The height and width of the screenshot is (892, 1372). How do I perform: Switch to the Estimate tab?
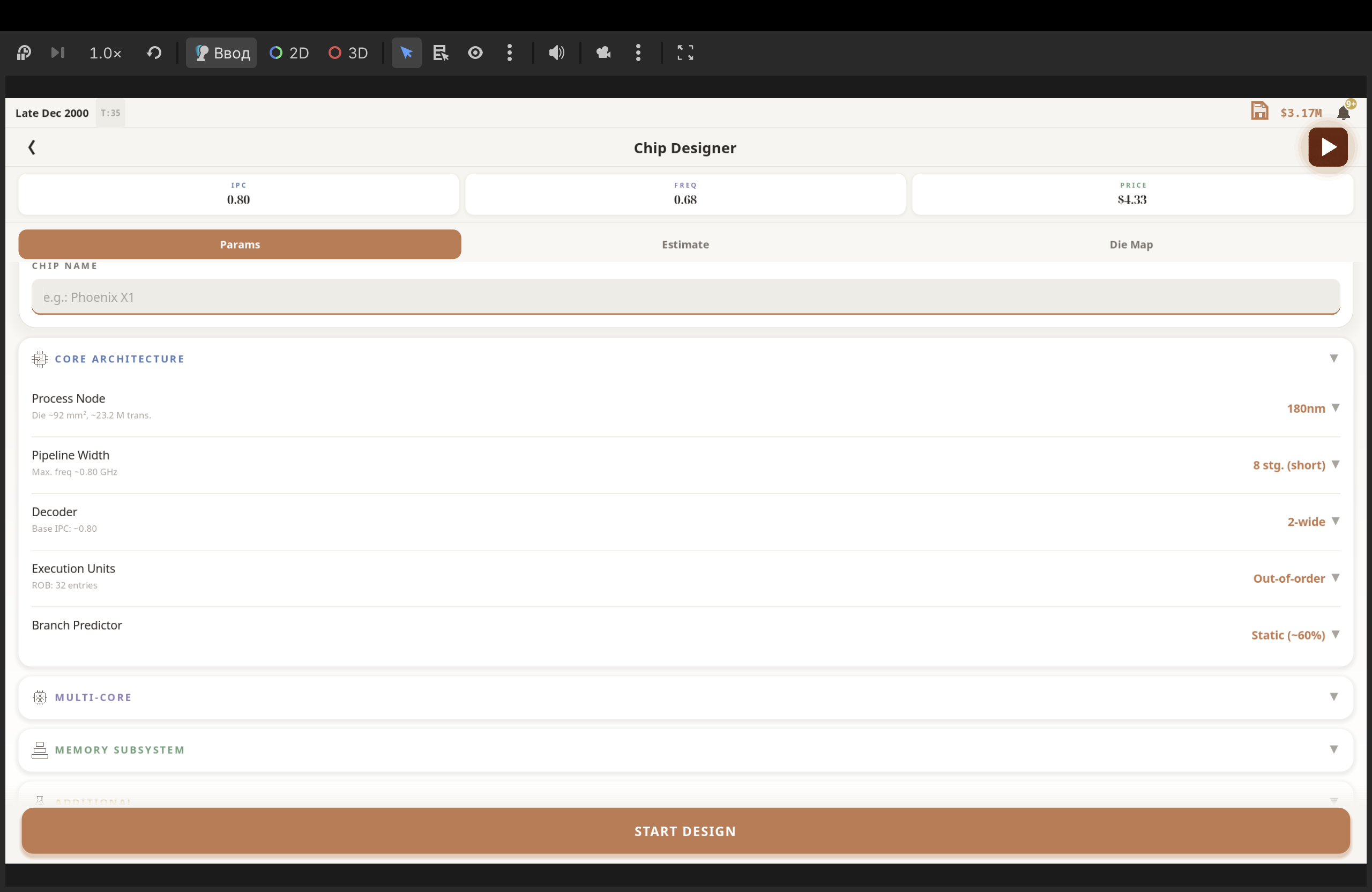click(x=685, y=244)
